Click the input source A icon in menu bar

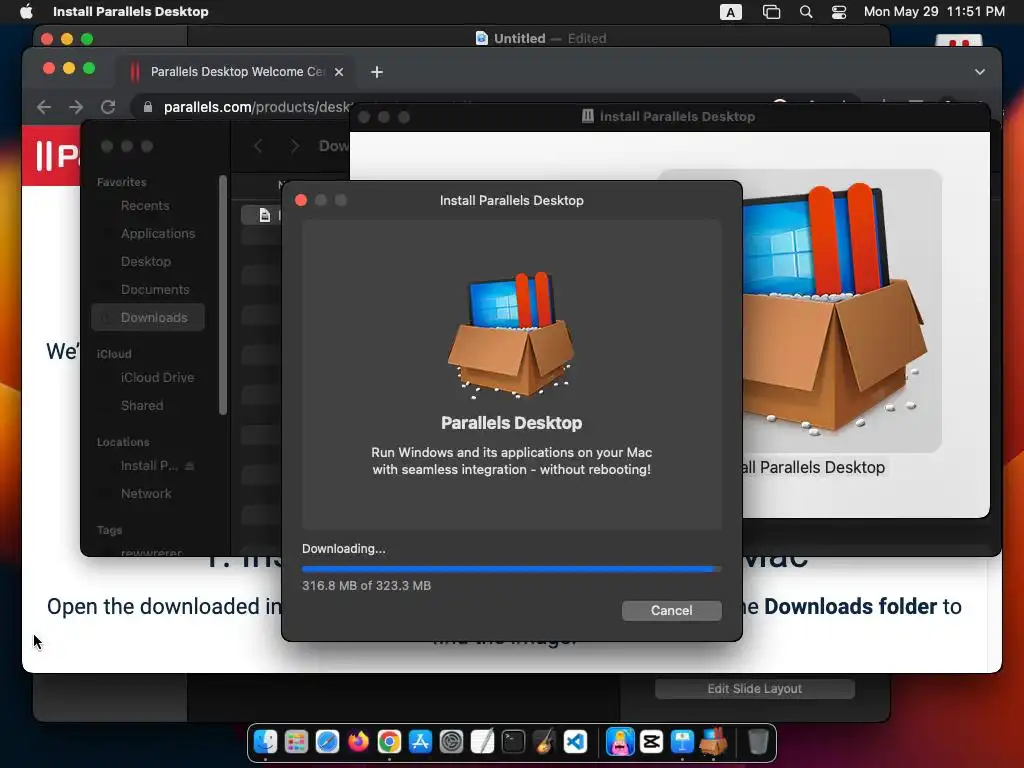tap(730, 12)
